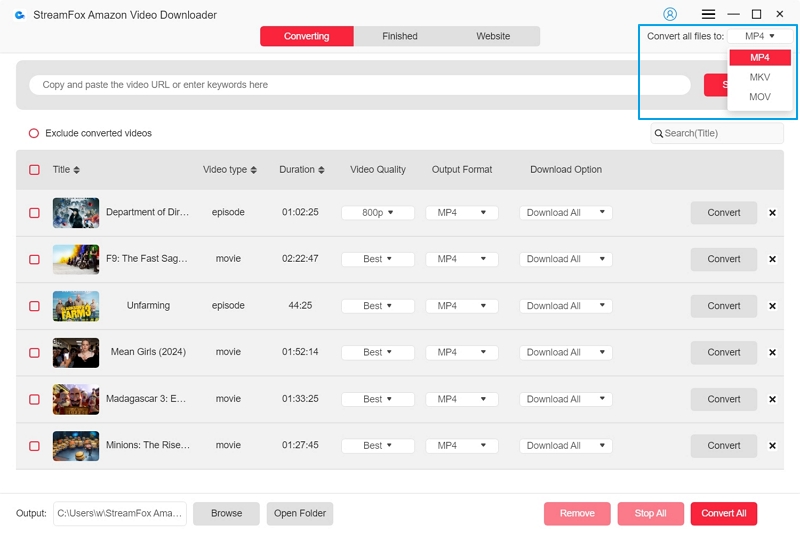The height and width of the screenshot is (533, 800).
Task: Click Department of Dir… video thumbnail
Action: pos(76,213)
